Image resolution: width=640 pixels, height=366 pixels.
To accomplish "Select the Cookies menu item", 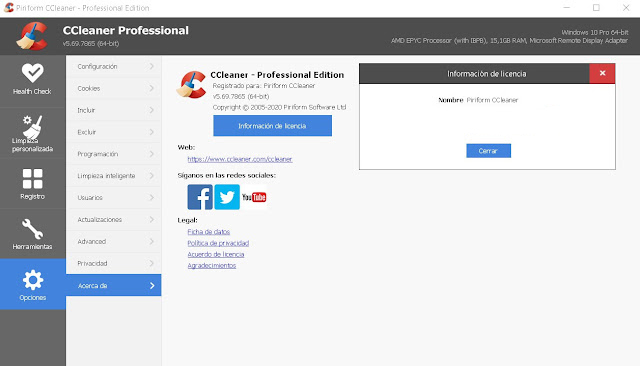I will point(113,88).
